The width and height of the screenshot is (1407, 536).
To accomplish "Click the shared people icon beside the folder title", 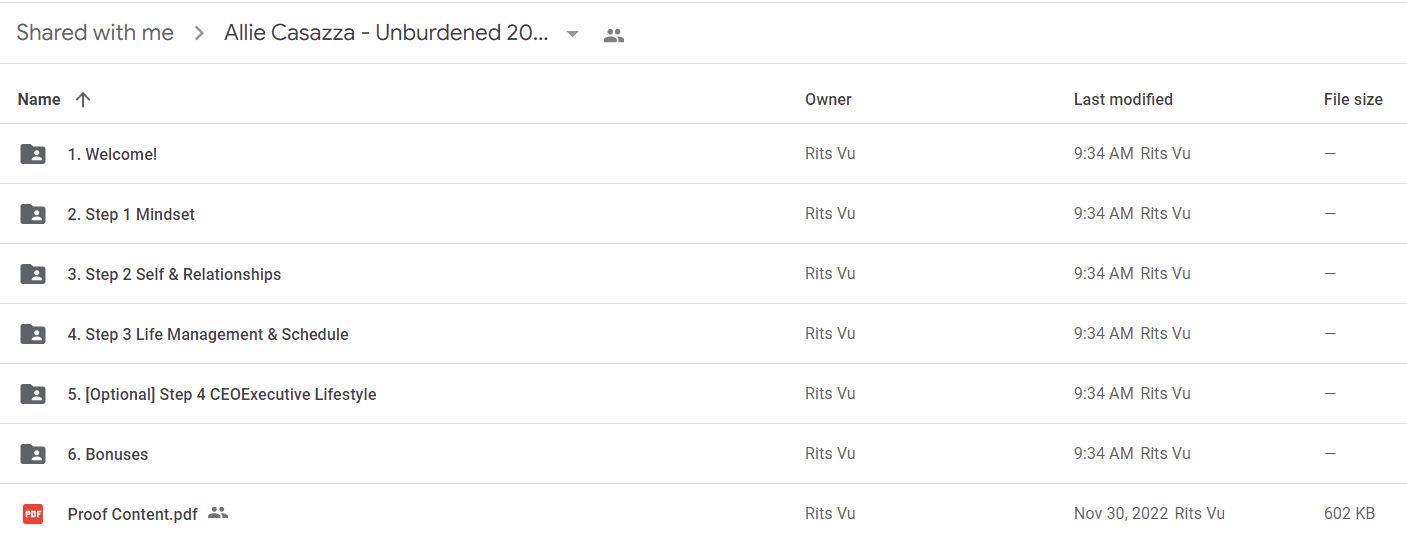I will click(614, 35).
